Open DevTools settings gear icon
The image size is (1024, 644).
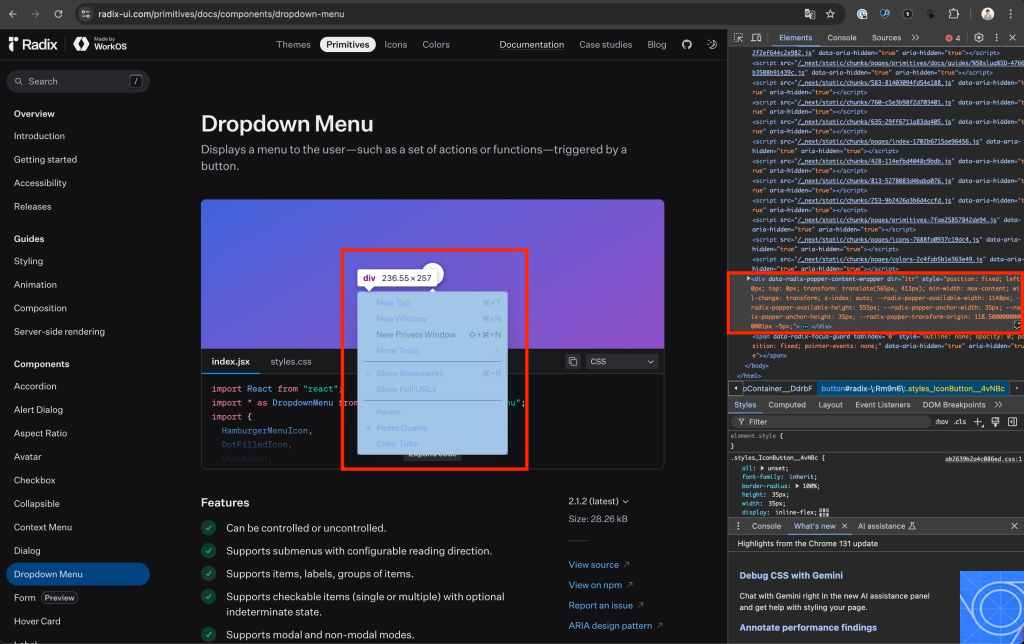pos(979,38)
